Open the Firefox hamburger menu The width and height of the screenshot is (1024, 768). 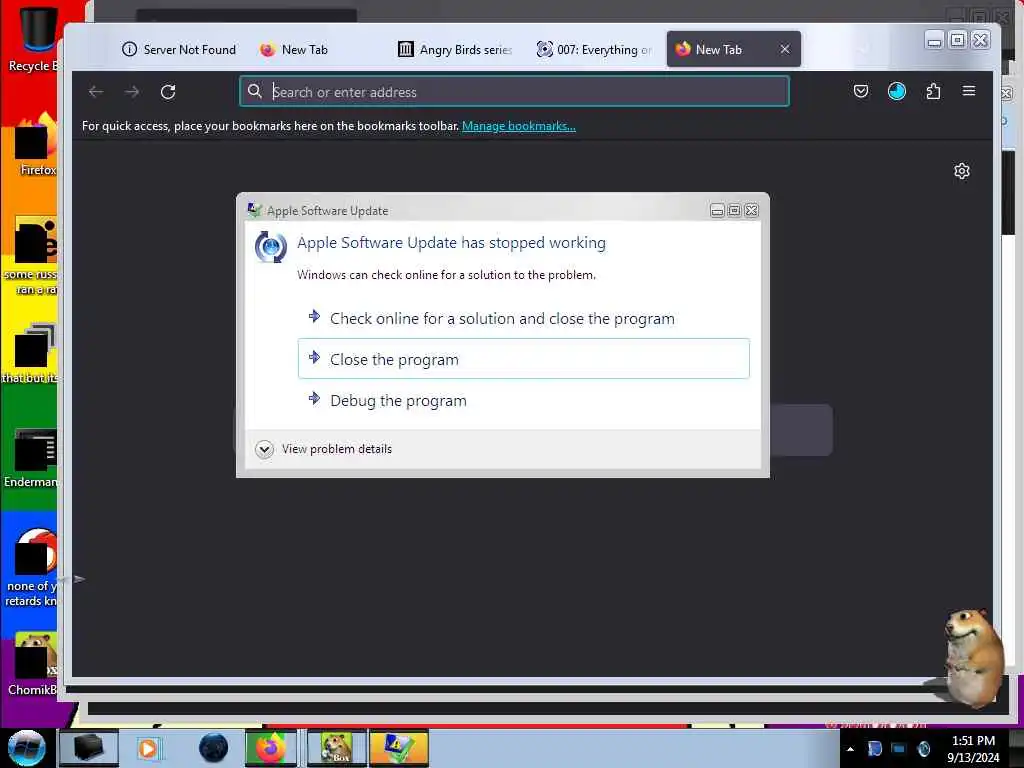pos(968,91)
